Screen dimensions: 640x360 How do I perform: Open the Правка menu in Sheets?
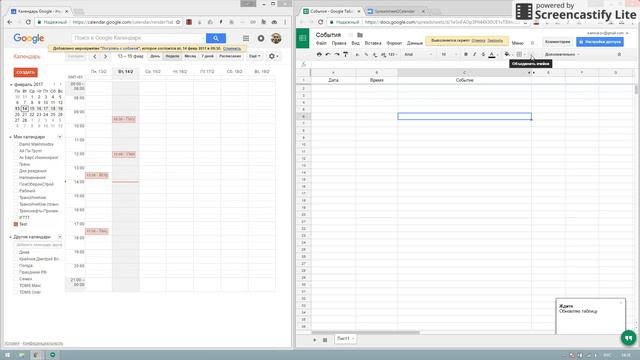click(x=339, y=43)
